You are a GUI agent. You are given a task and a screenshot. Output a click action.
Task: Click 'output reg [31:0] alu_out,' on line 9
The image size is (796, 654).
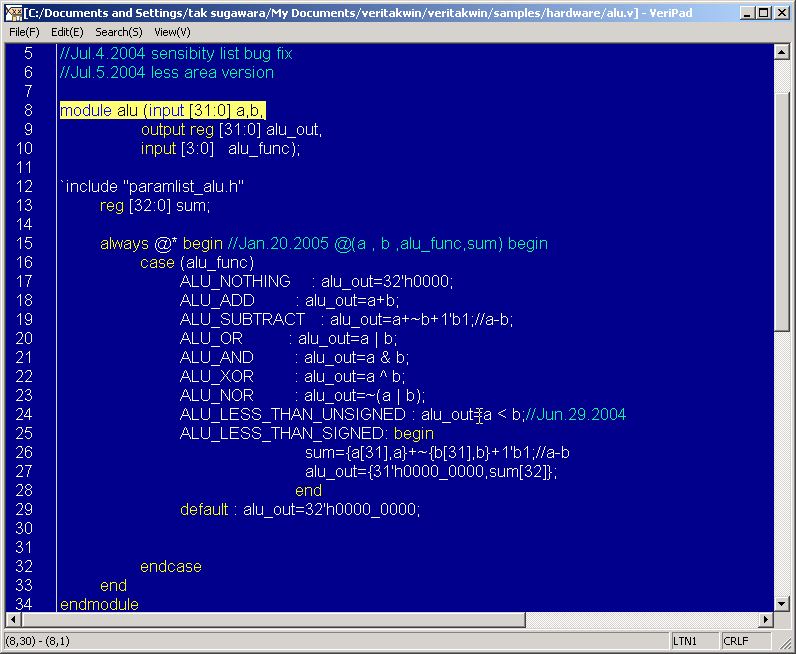[231, 129]
